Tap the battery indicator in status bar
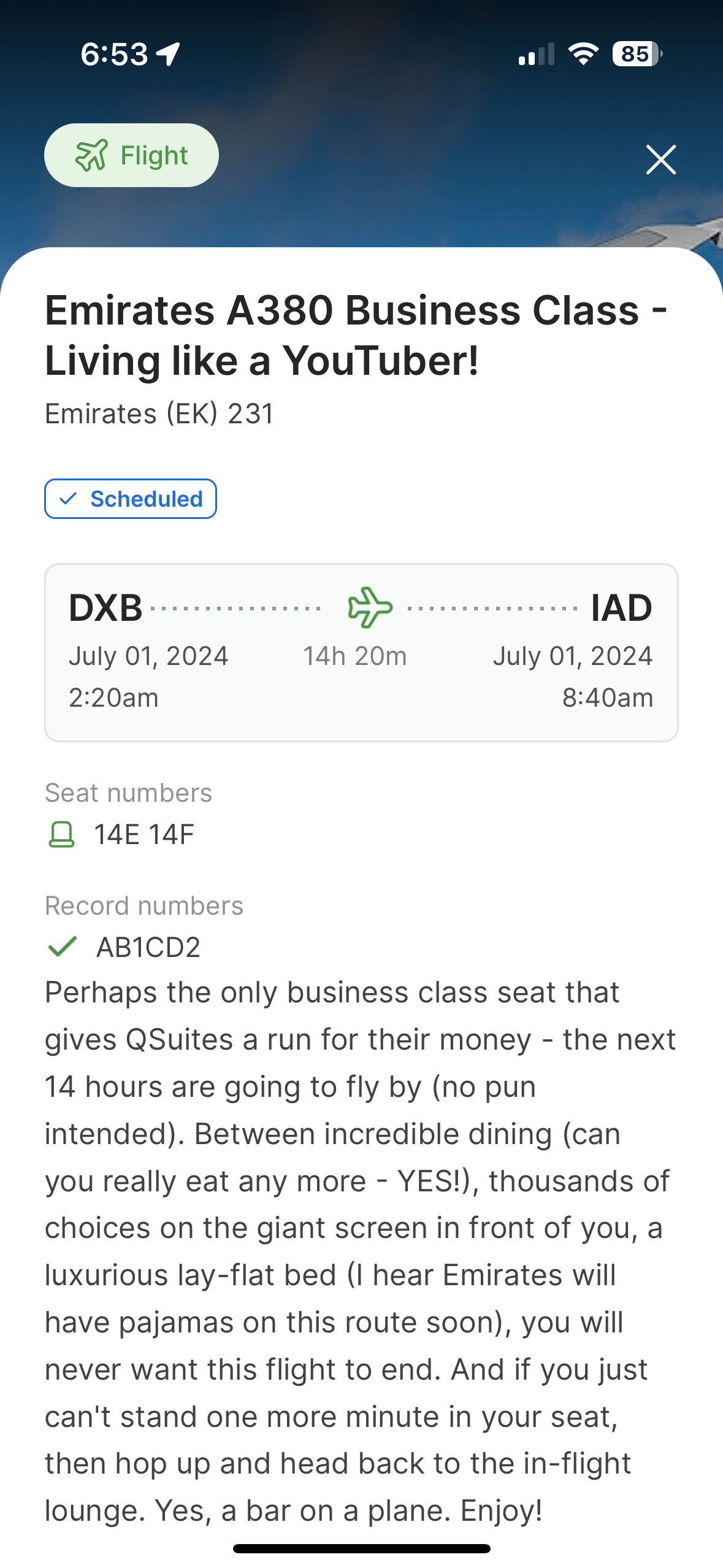 (637, 54)
